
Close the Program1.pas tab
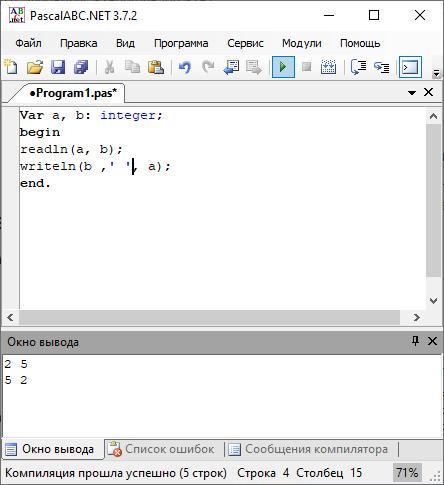pos(428,92)
